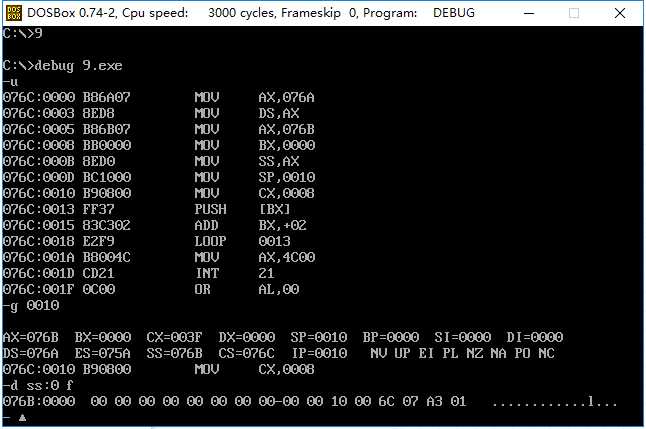The image size is (646, 429).
Task: Click the SI=0000 register value
Action: (x=463, y=337)
